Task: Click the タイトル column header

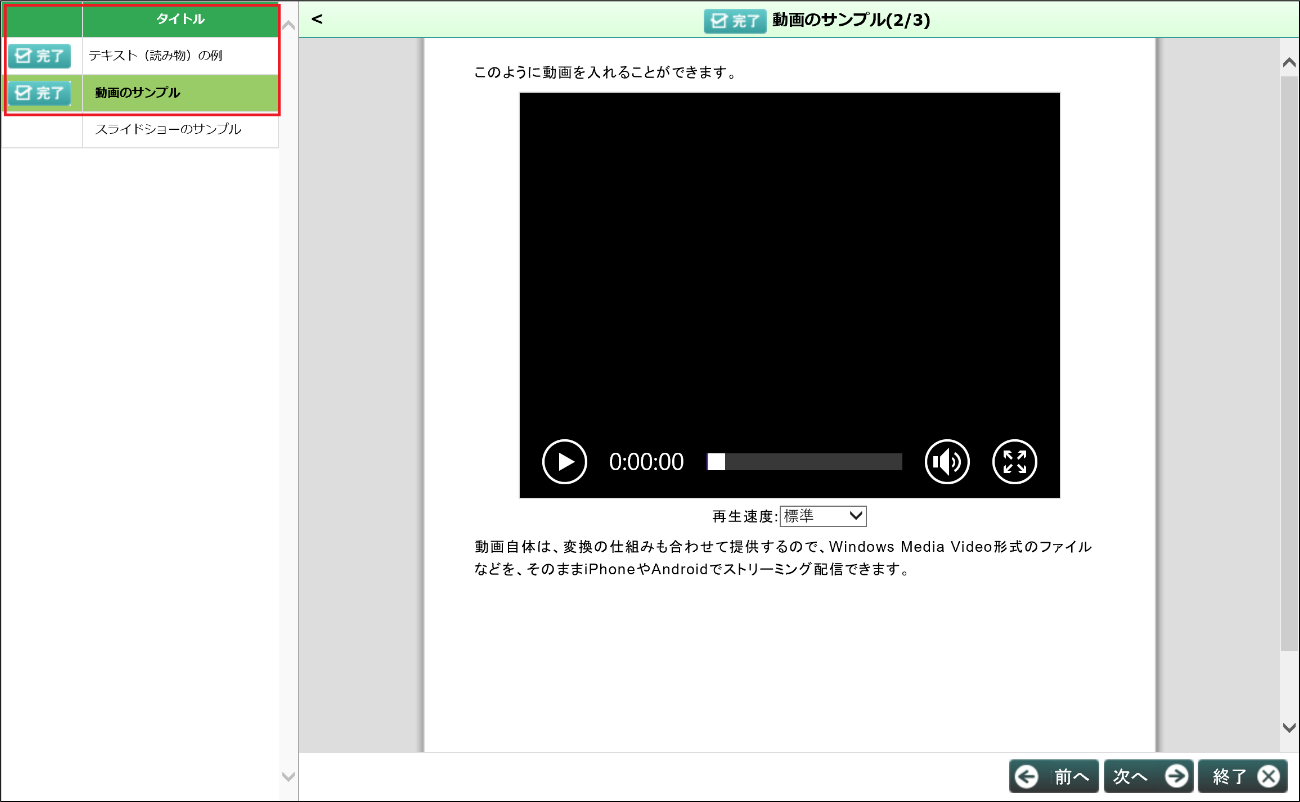Action: pyautogui.click(x=180, y=19)
